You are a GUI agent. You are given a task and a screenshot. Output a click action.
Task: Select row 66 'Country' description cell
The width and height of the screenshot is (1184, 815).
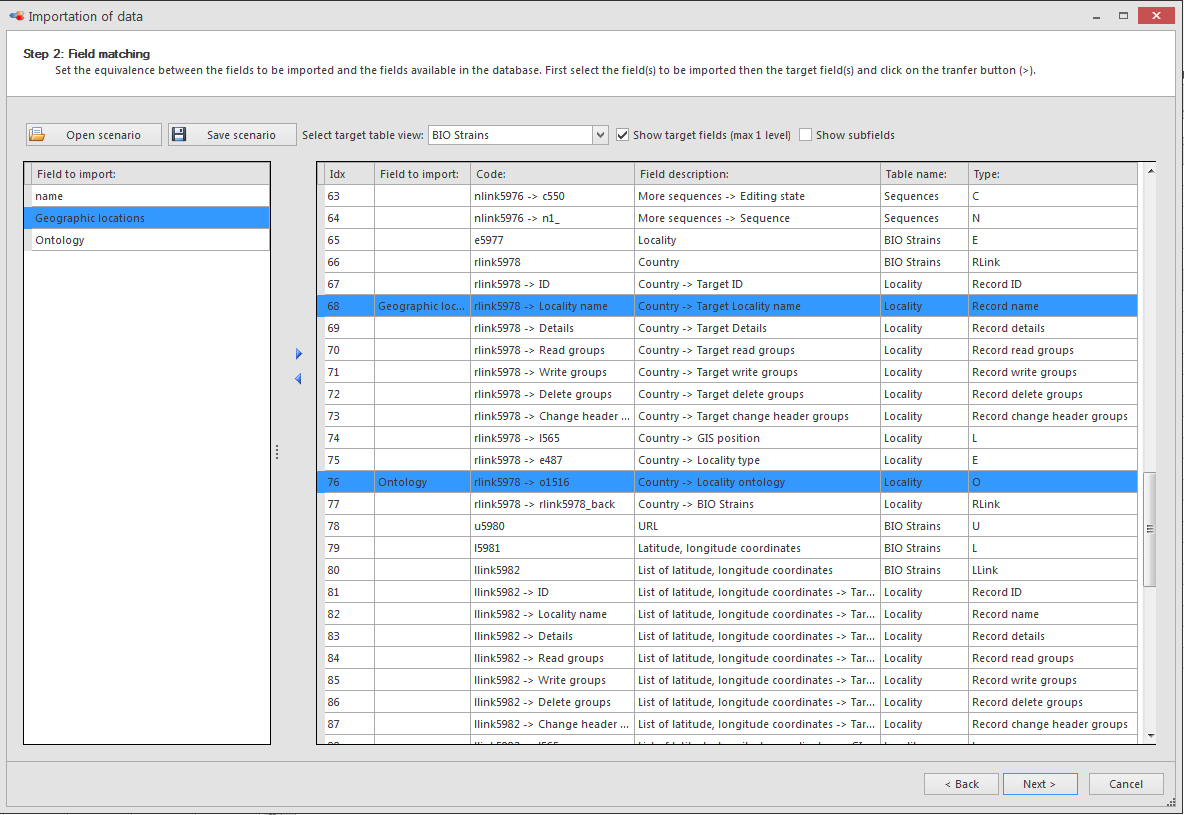coord(757,261)
